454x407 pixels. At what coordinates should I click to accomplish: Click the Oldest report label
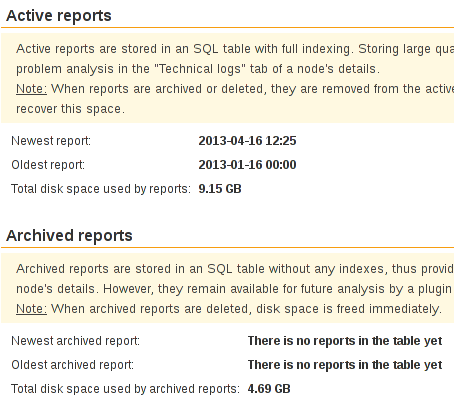[48, 165]
